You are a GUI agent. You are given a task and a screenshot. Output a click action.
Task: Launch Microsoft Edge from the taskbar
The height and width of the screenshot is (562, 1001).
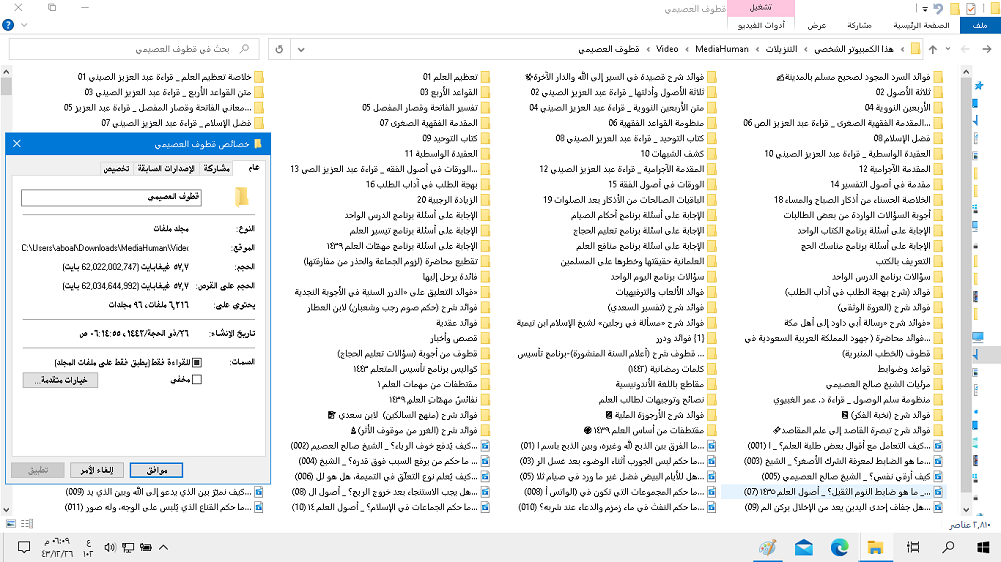[839, 547]
